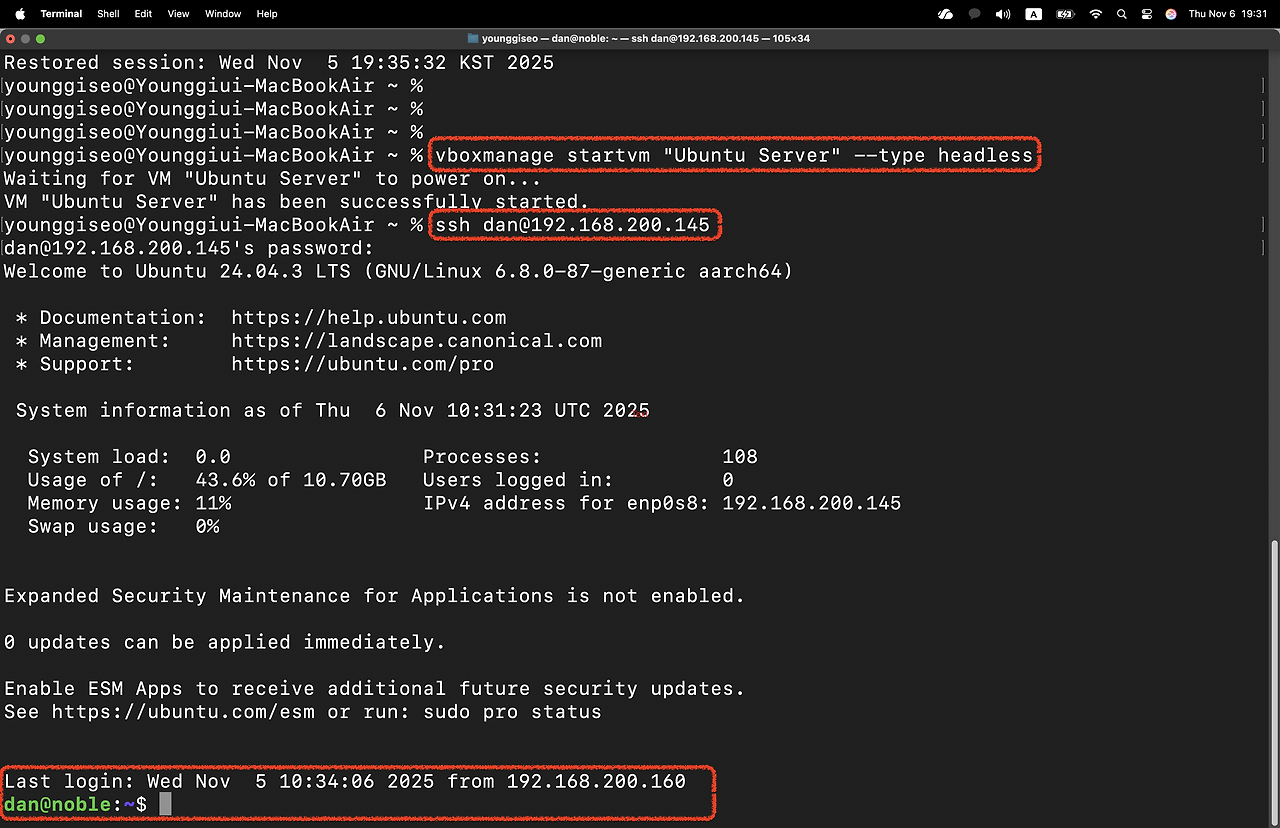Click the "Last login: Wed Nov 5" line
The image size is (1280, 828).
345,782
